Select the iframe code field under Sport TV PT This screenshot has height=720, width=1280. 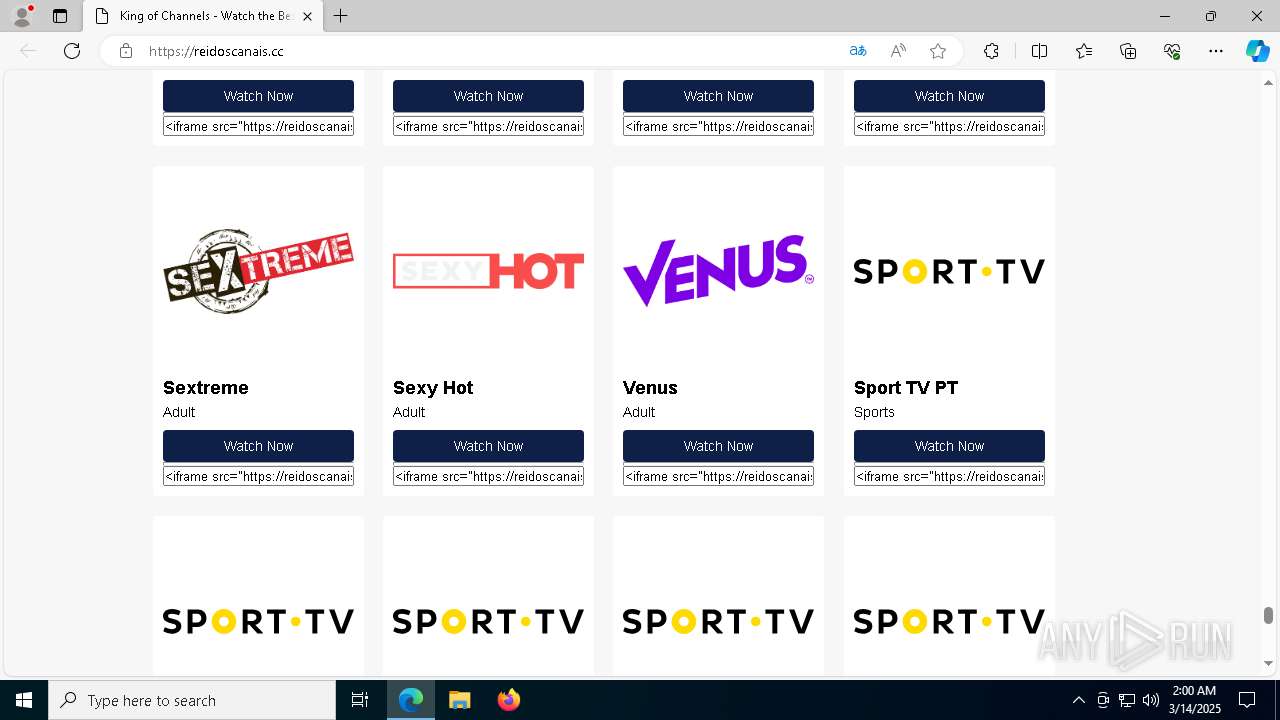tap(949, 476)
